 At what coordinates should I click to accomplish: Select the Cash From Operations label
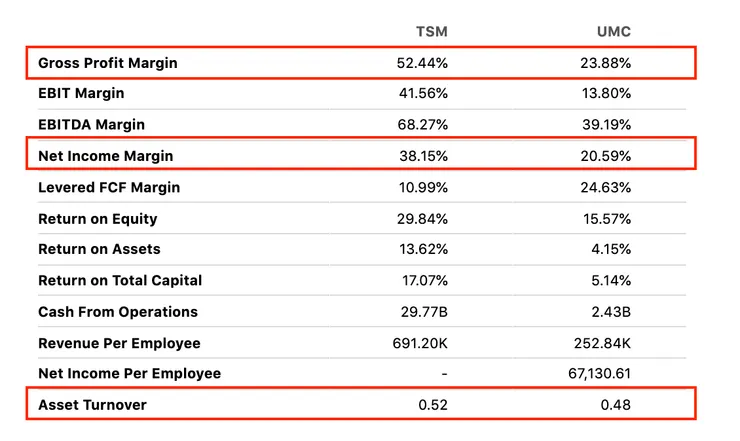[118, 312]
